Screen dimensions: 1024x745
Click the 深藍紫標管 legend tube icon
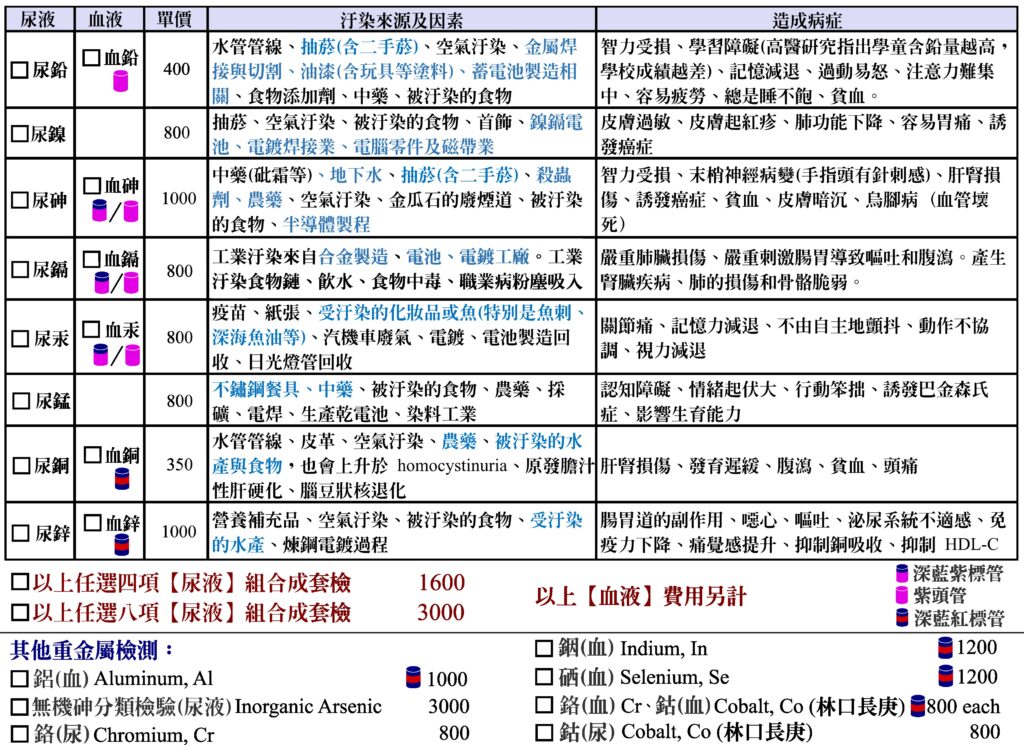[x=903, y=573]
